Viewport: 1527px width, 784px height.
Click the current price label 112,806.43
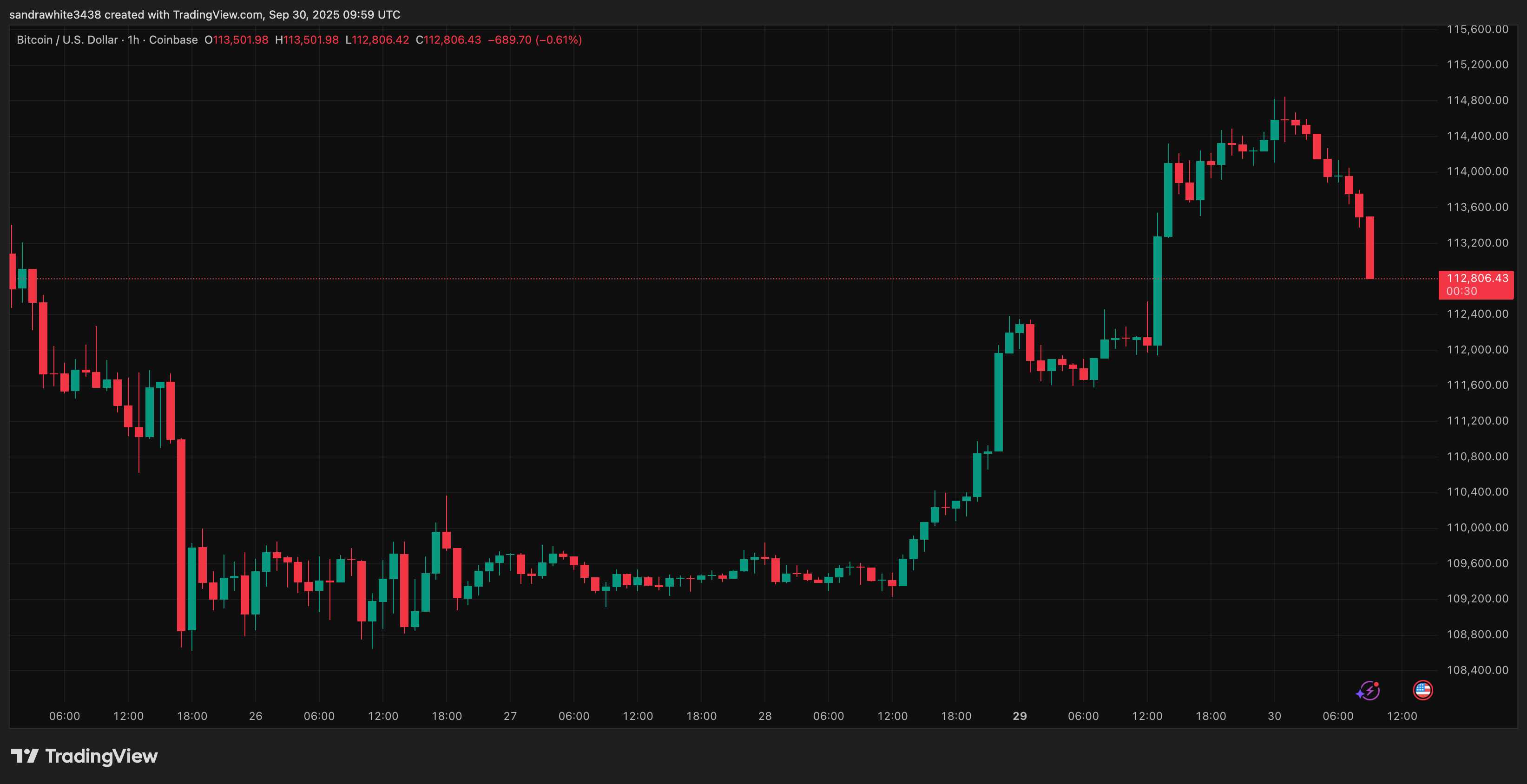[x=1477, y=278]
